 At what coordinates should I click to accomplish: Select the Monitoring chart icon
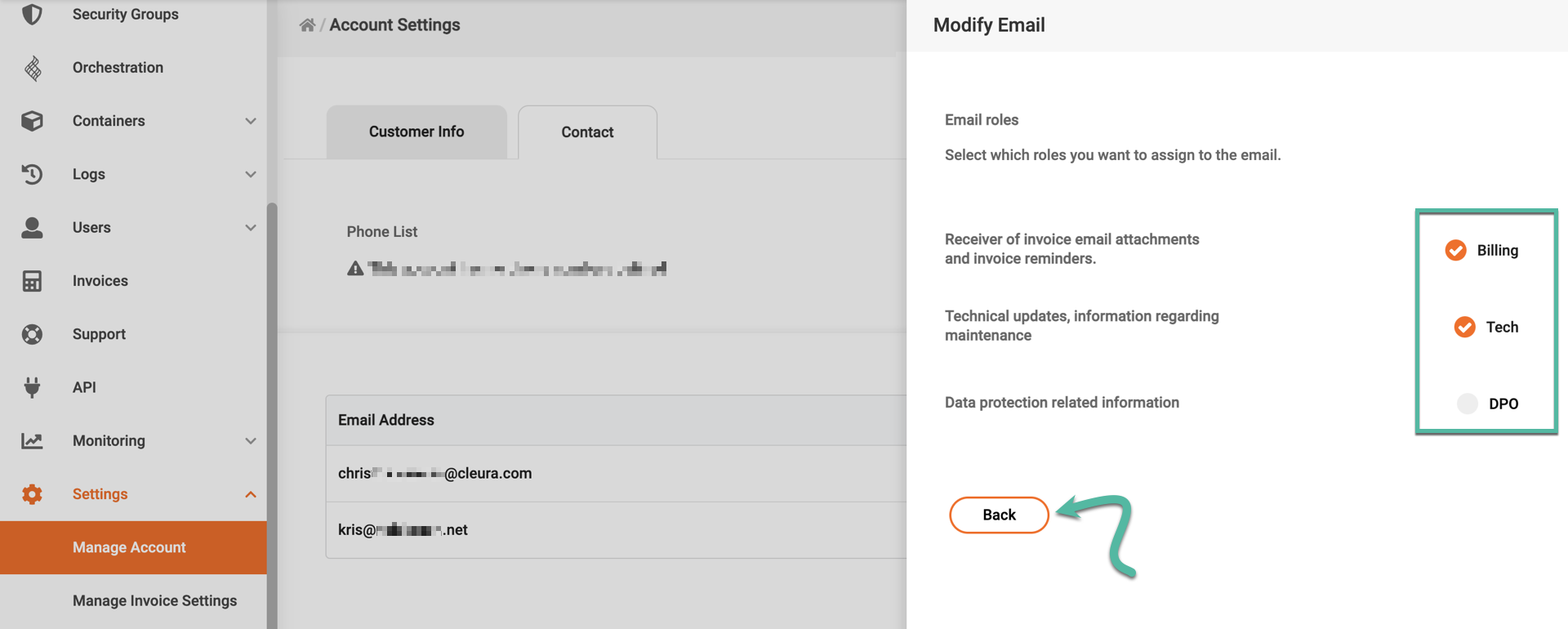[33, 440]
